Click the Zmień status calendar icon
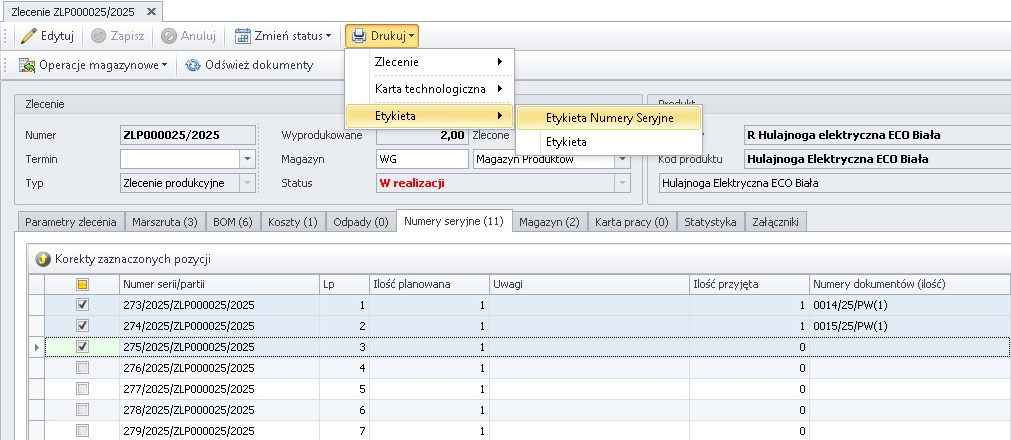 tap(242, 36)
